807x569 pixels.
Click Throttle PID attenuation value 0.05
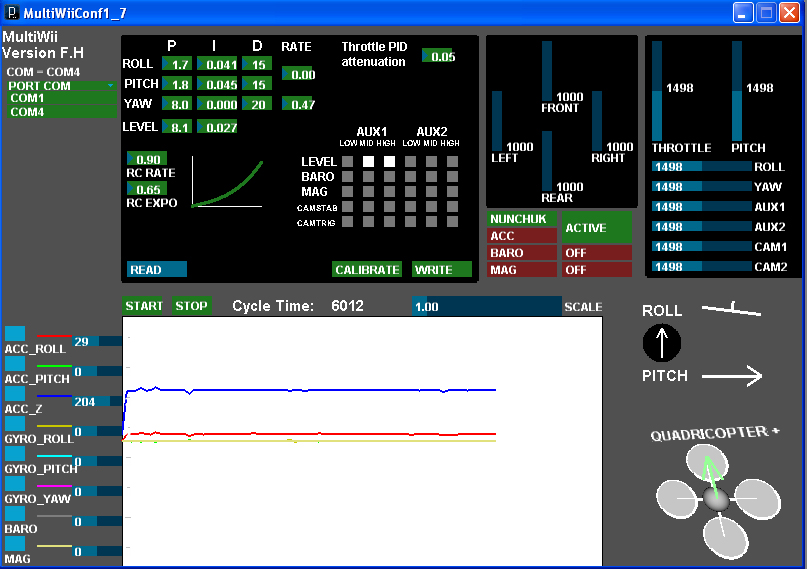(x=437, y=56)
